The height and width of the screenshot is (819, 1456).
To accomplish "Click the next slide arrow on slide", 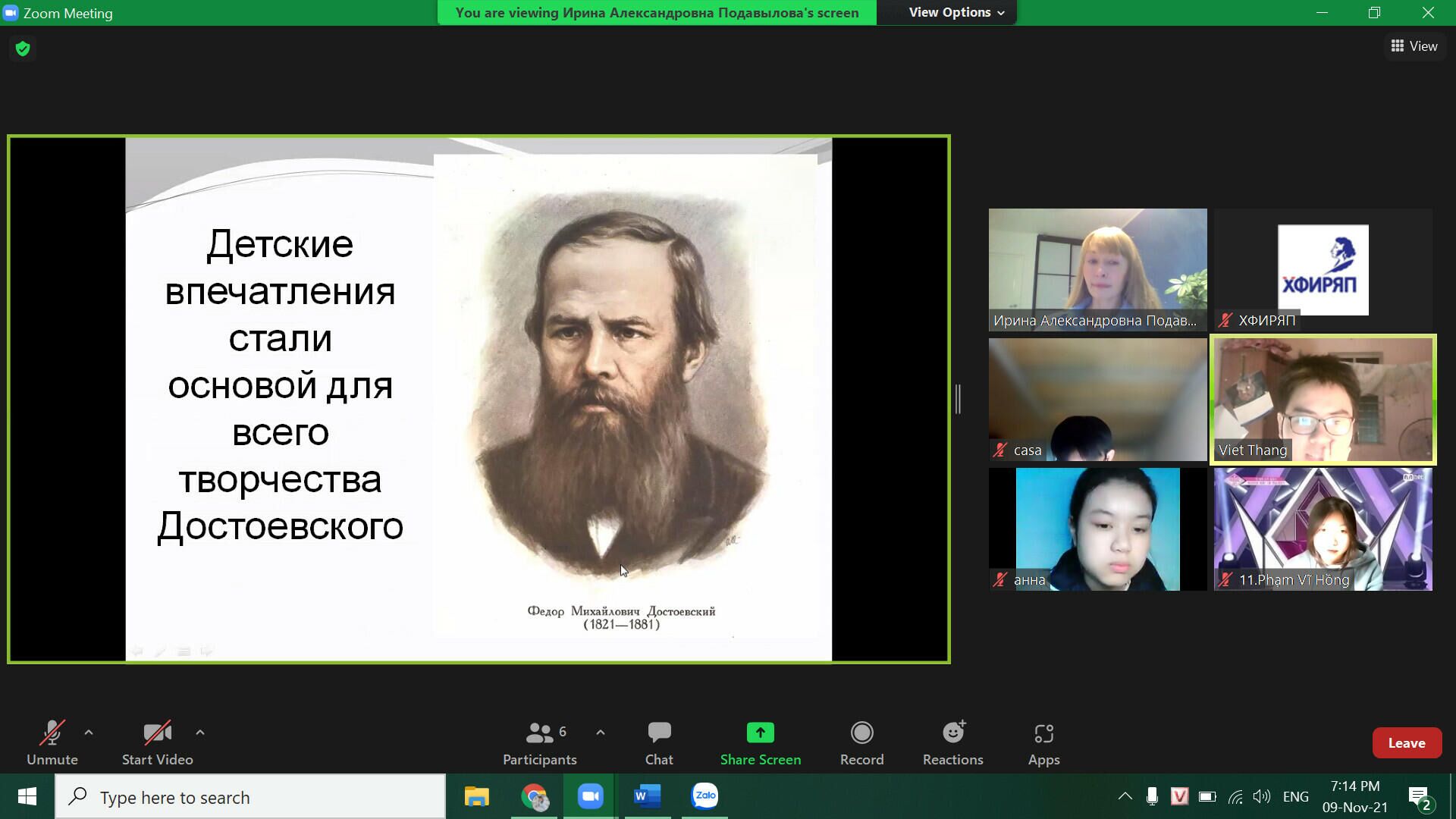I will (x=206, y=651).
